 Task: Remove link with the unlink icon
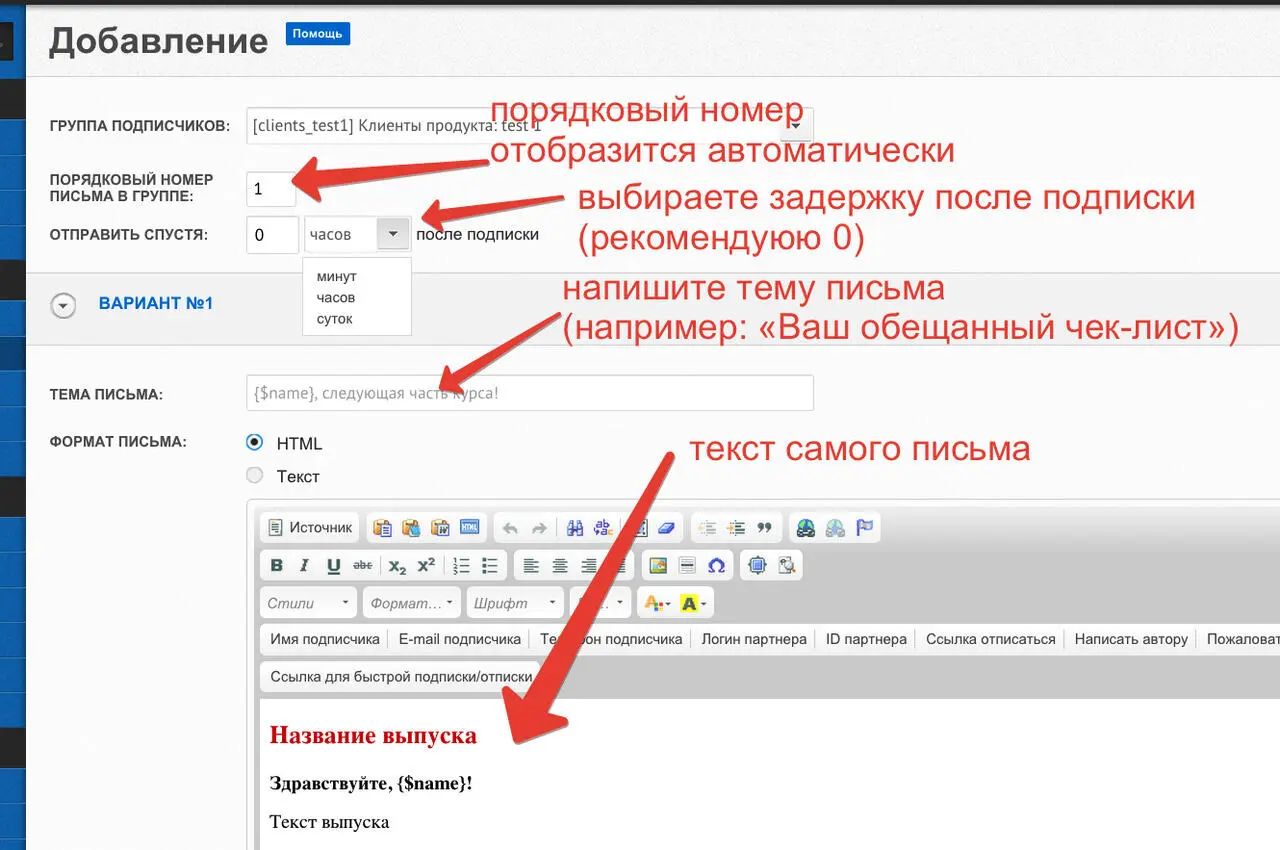[835, 528]
